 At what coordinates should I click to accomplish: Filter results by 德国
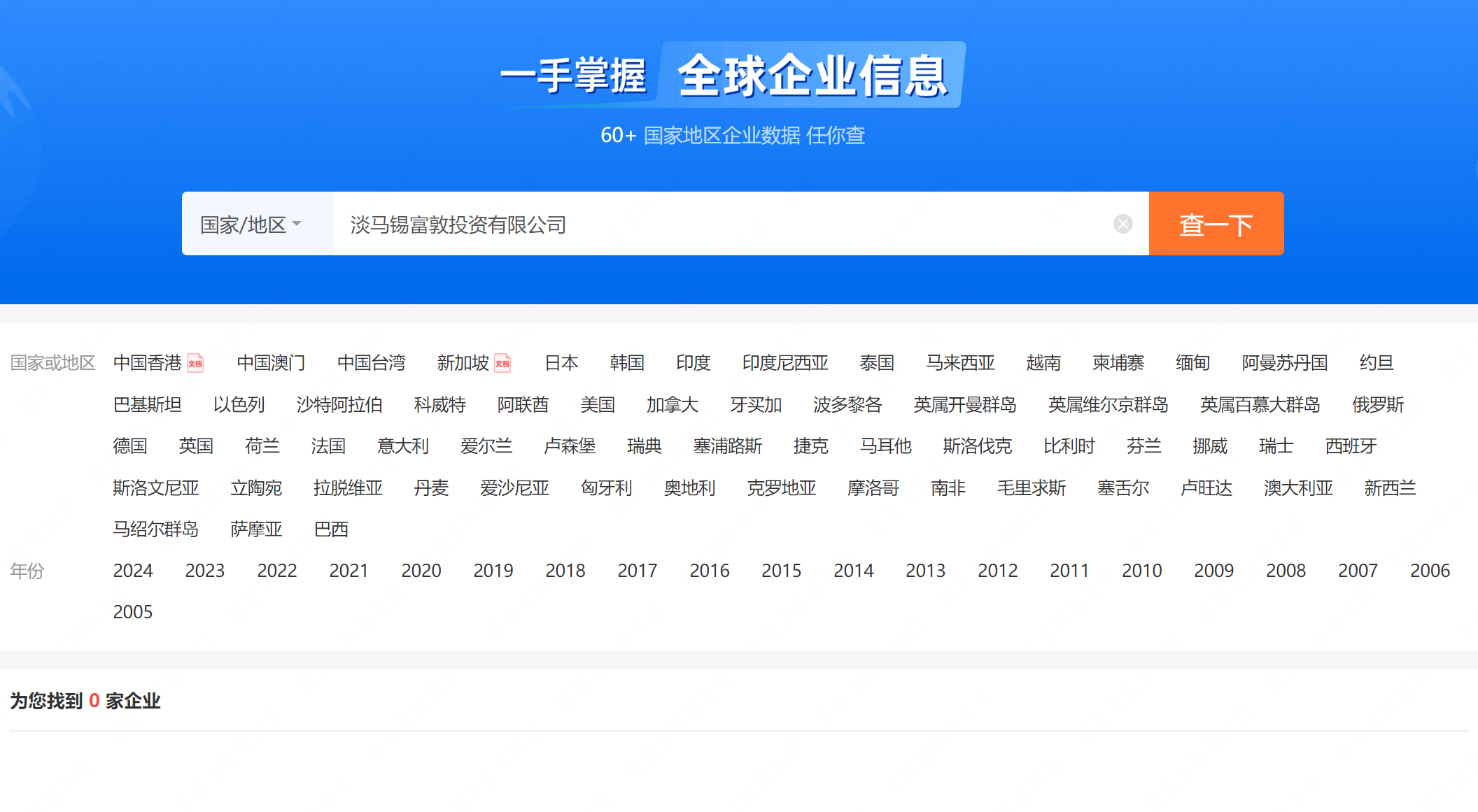click(x=130, y=446)
